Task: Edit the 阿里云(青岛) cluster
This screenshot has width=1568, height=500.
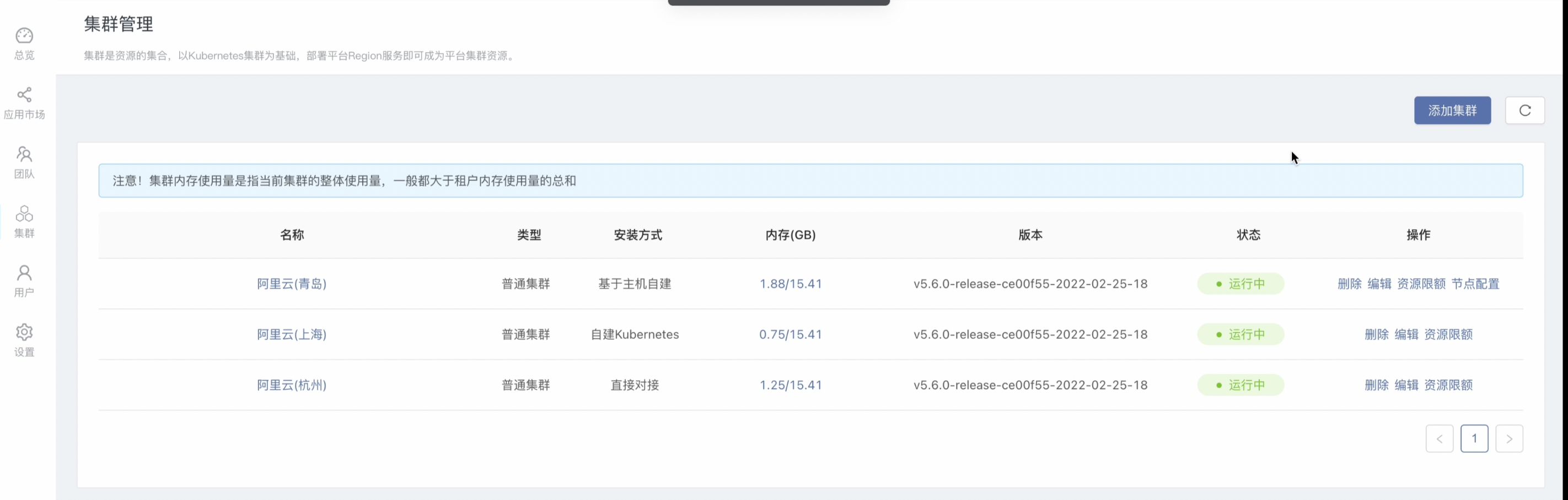Action: tap(1379, 284)
